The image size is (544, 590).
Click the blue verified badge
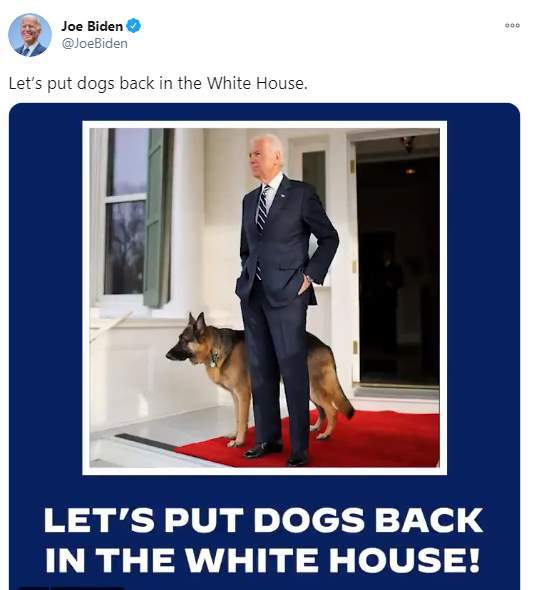(x=133, y=26)
